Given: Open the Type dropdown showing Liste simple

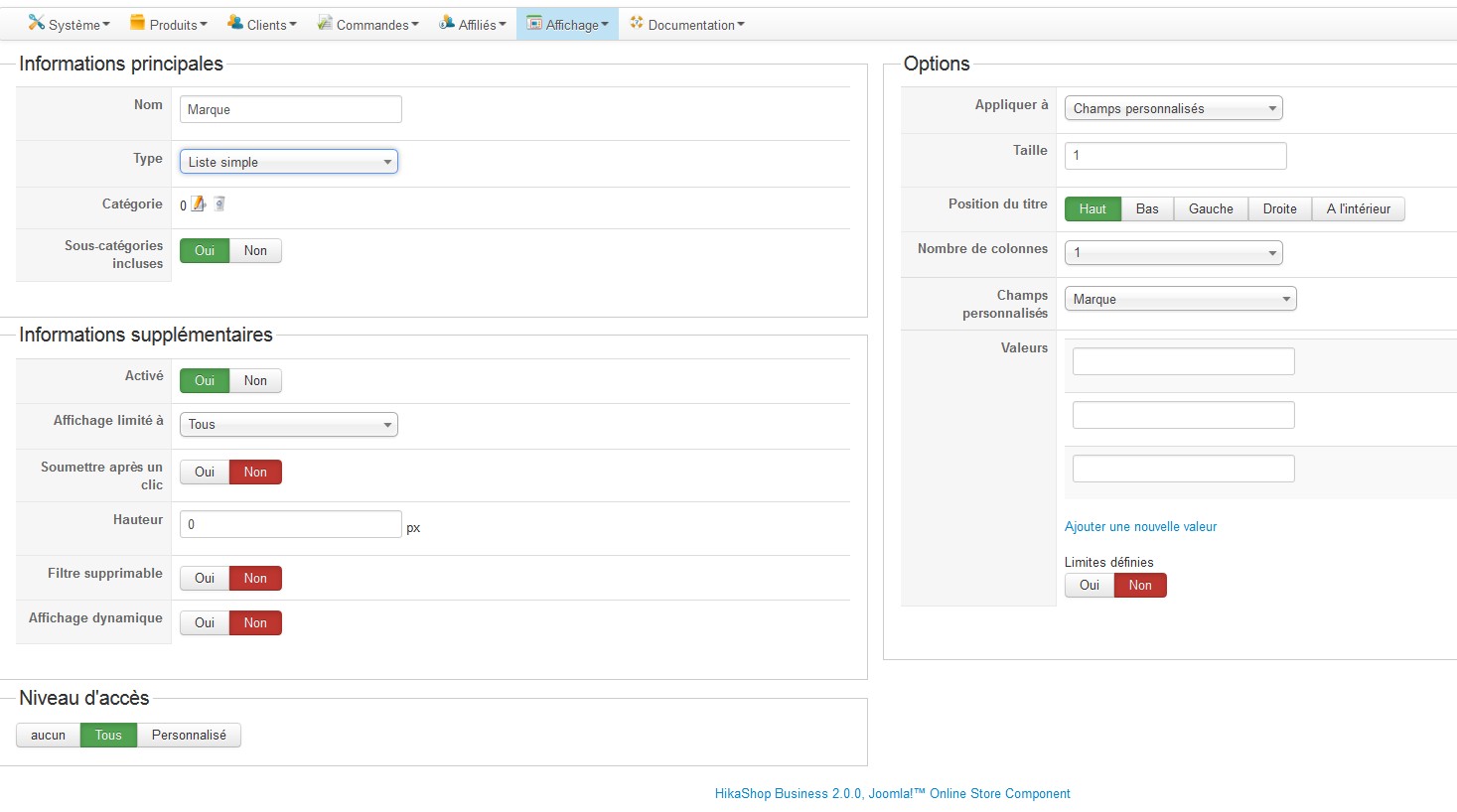Looking at the screenshot, I should pyautogui.click(x=289, y=162).
